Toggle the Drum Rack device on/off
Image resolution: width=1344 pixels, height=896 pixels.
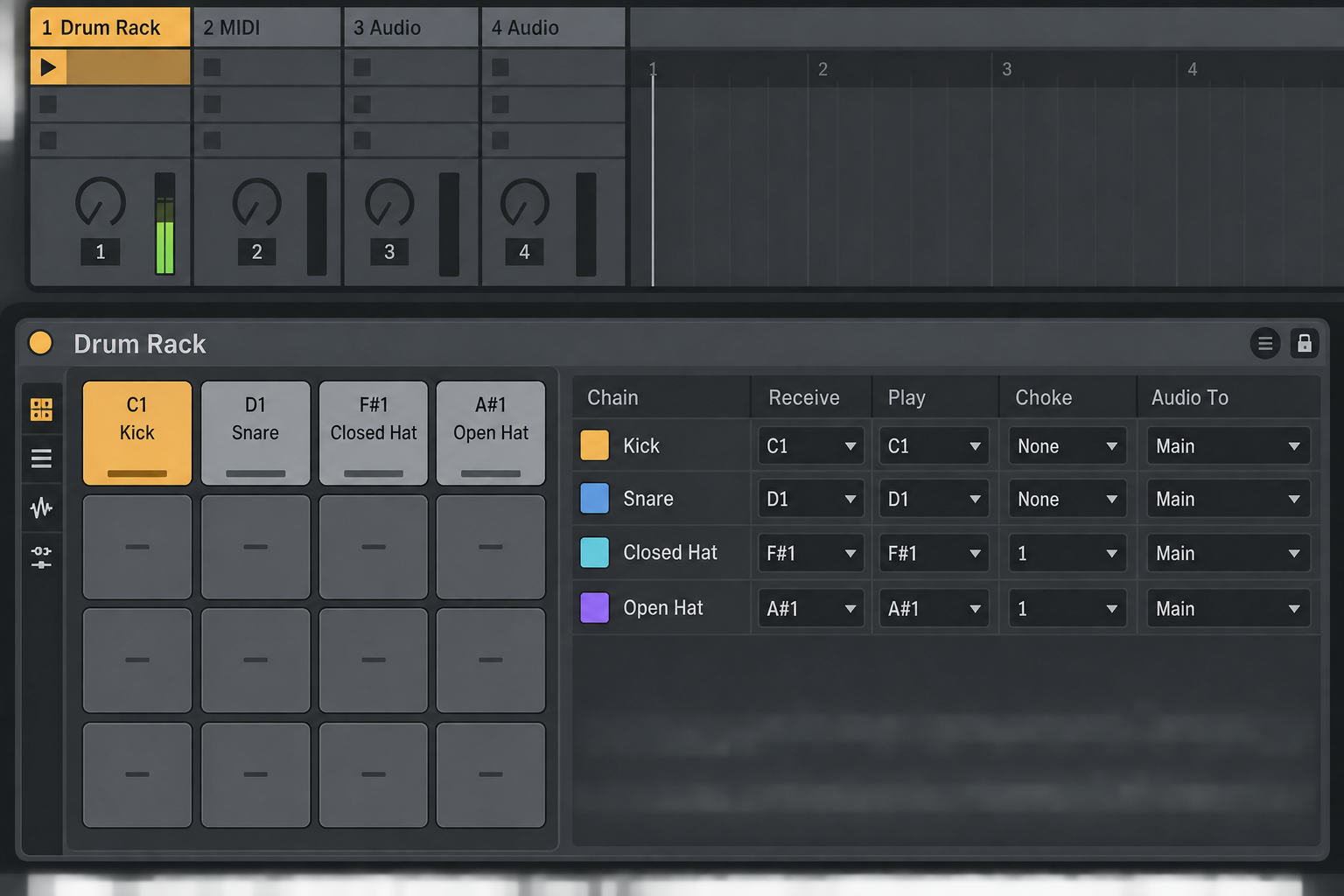pyautogui.click(x=40, y=343)
